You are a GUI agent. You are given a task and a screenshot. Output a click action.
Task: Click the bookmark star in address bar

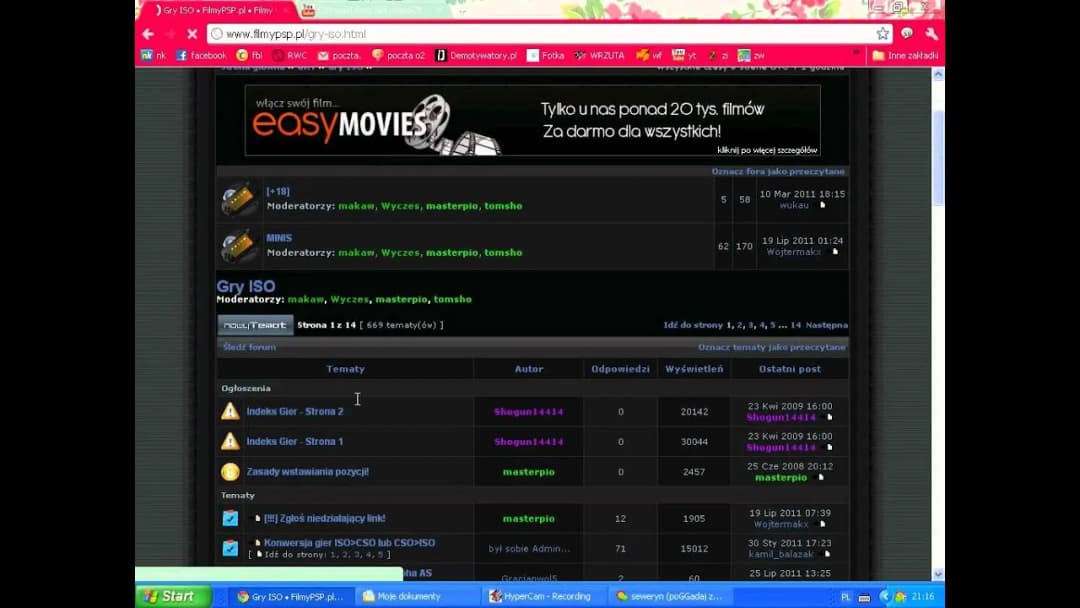(x=883, y=34)
